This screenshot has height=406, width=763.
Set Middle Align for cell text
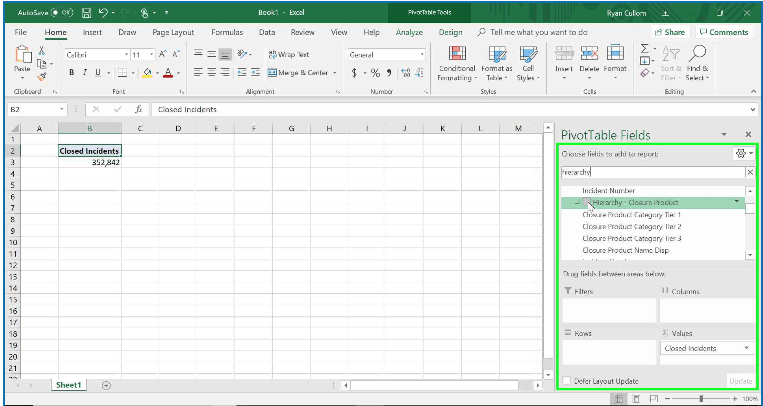212,54
